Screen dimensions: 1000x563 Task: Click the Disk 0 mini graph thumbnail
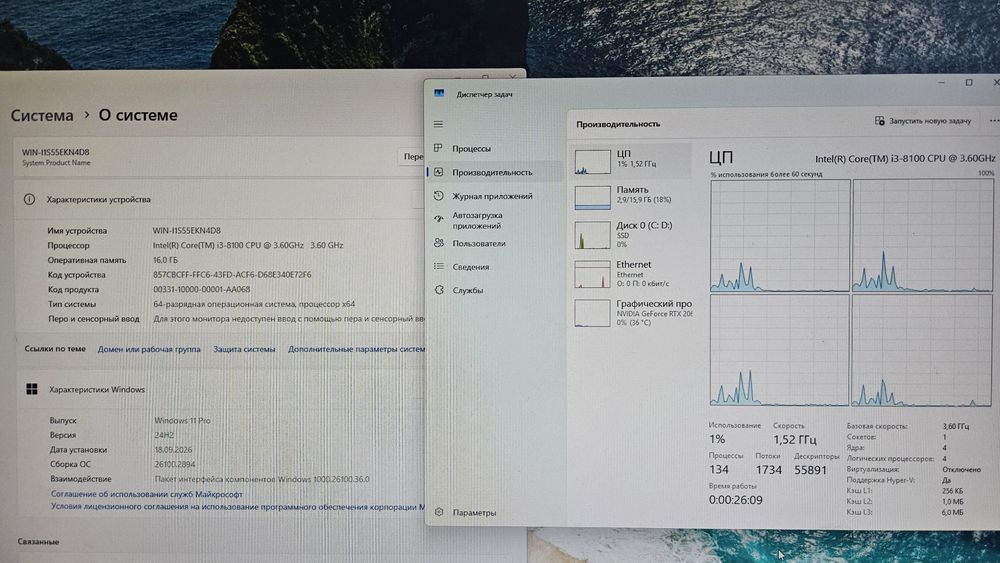tap(592, 235)
